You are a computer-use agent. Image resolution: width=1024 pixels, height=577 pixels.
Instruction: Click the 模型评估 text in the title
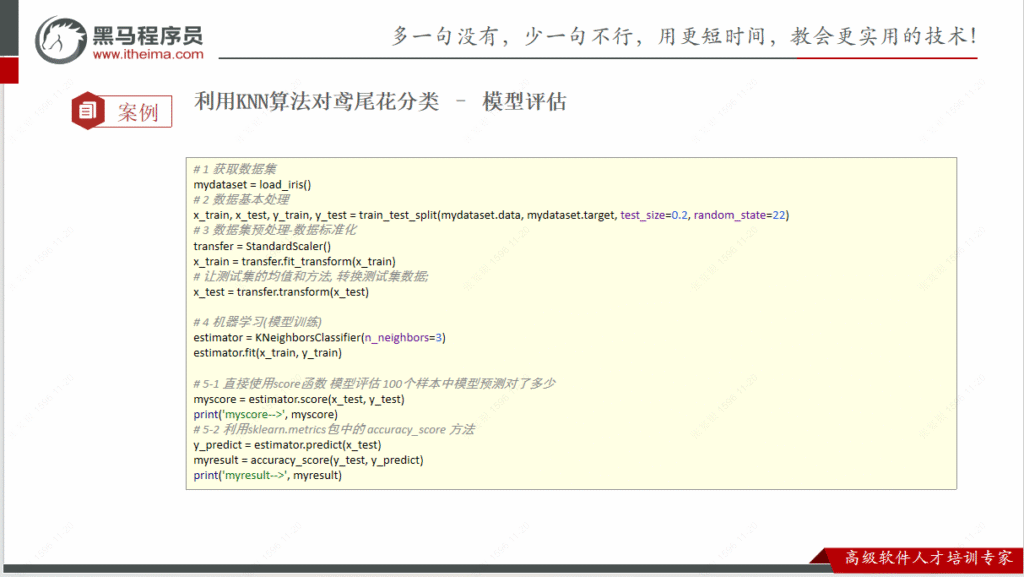[x=524, y=102]
